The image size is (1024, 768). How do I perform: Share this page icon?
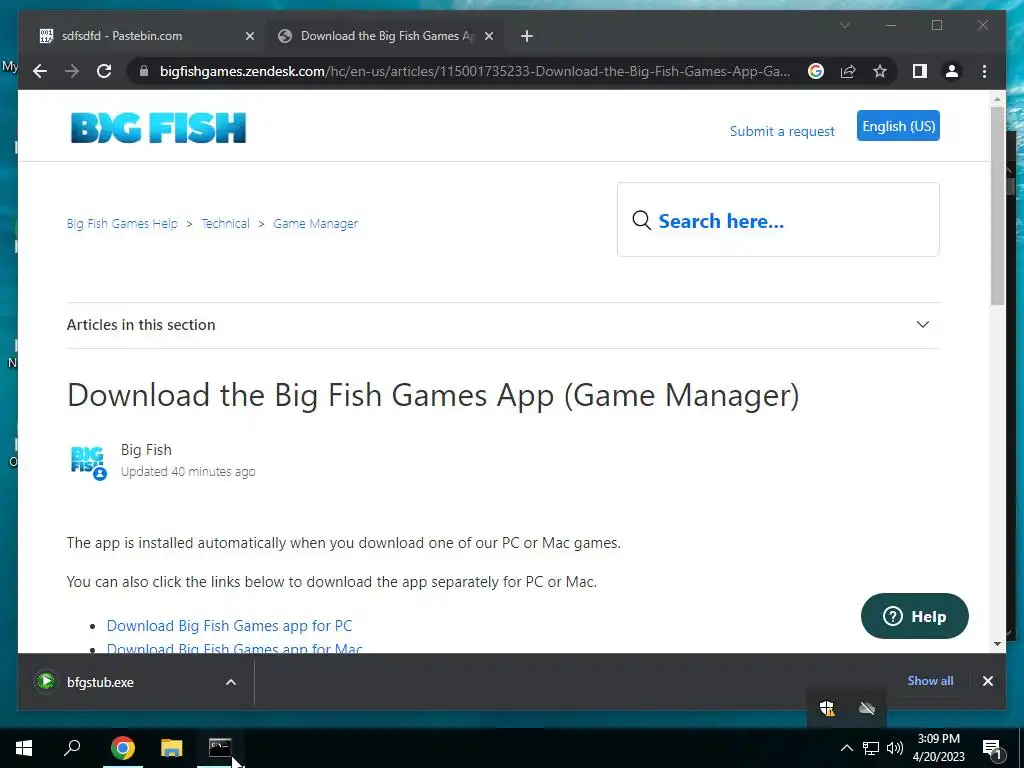(x=848, y=71)
